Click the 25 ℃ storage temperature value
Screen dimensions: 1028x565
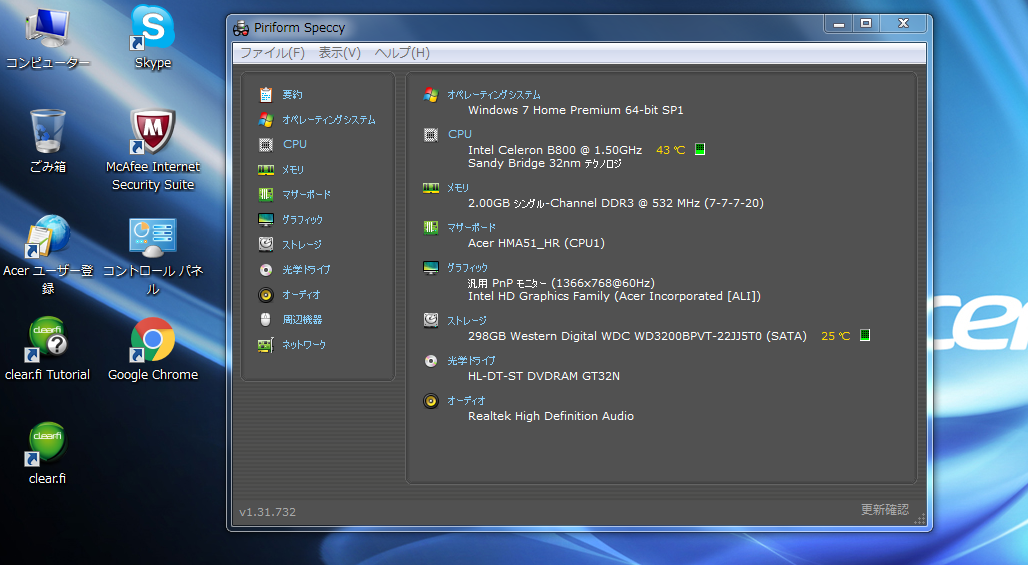click(x=835, y=336)
